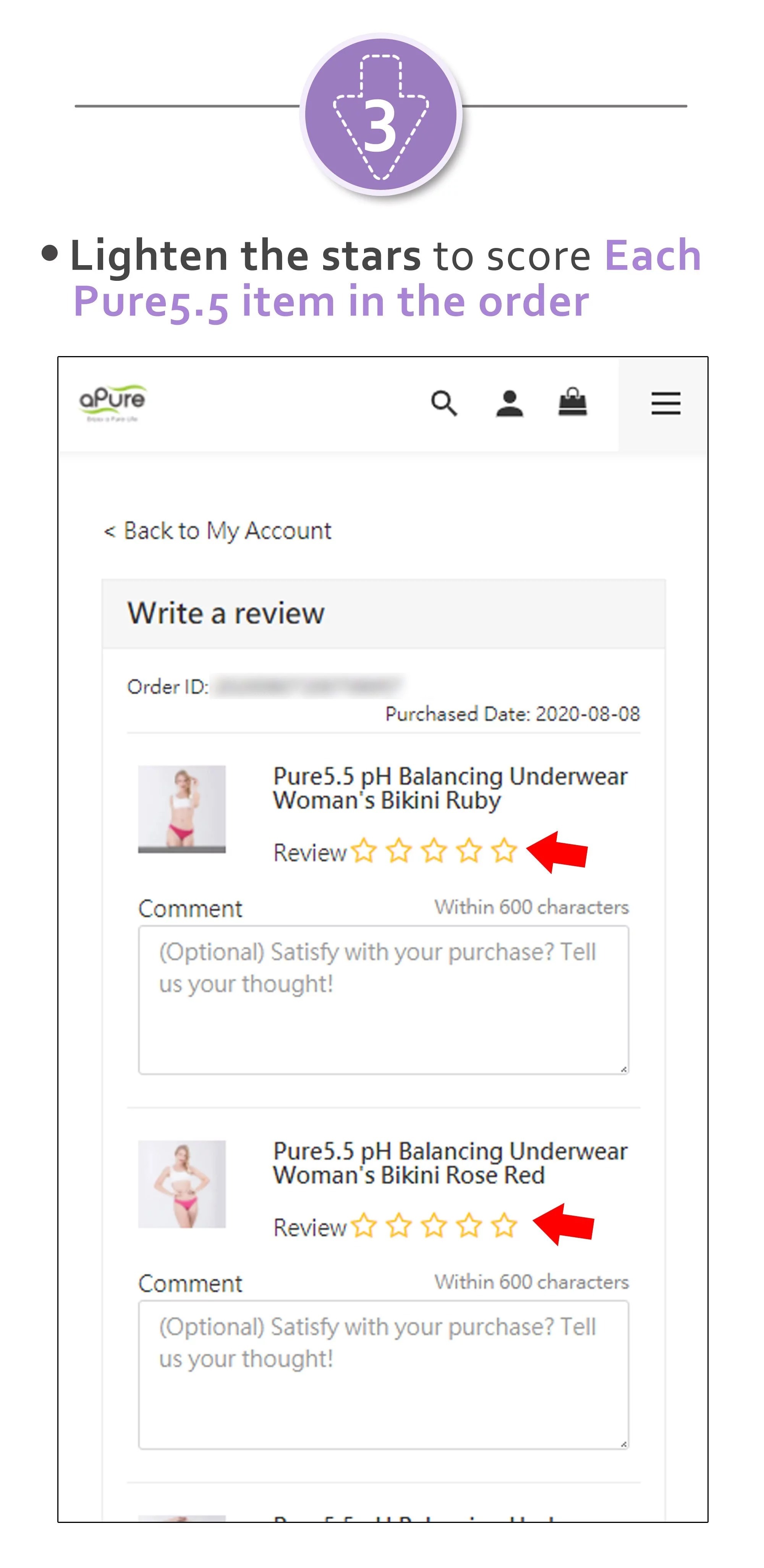This screenshot has width=764, height=1568.
Task: Click the Bikini Ruby comment box
Action: pyautogui.click(x=384, y=1000)
